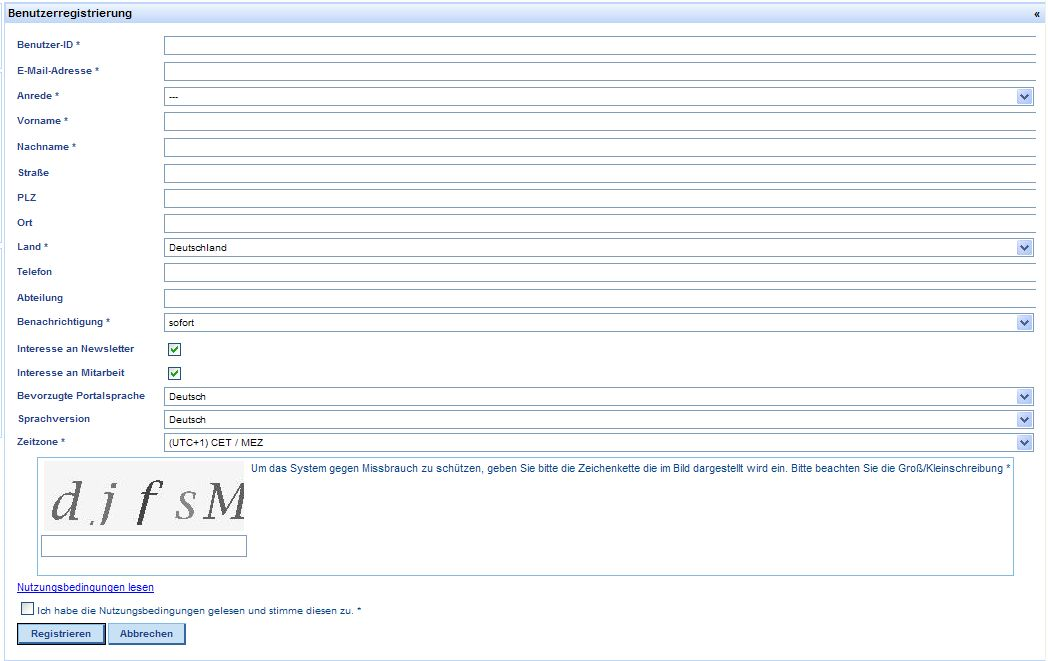Viewport: 1048px width, 661px height.
Task: Click the captcha text input field
Action: click(x=144, y=546)
